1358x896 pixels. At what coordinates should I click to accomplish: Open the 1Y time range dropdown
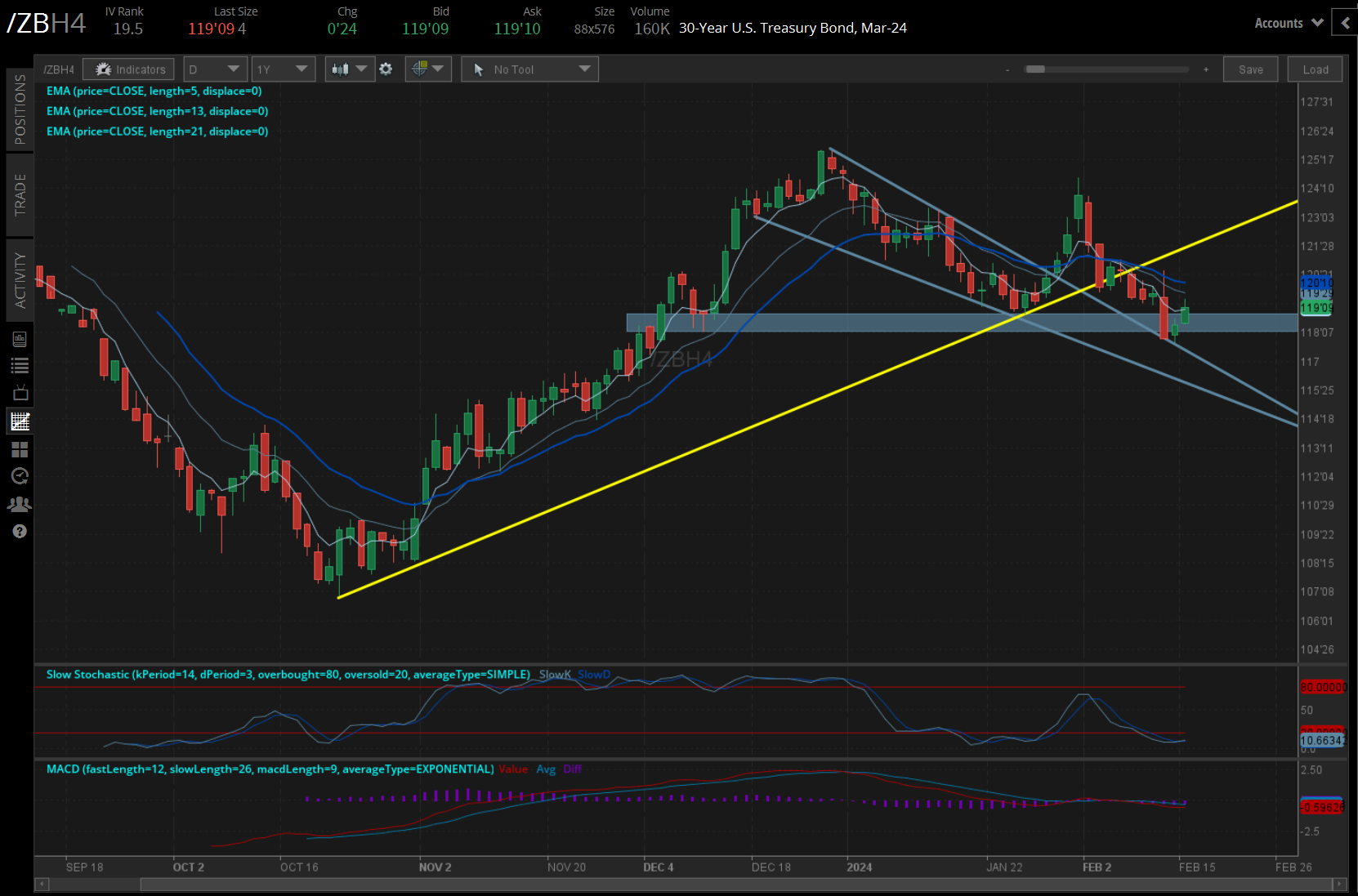coord(283,69)
